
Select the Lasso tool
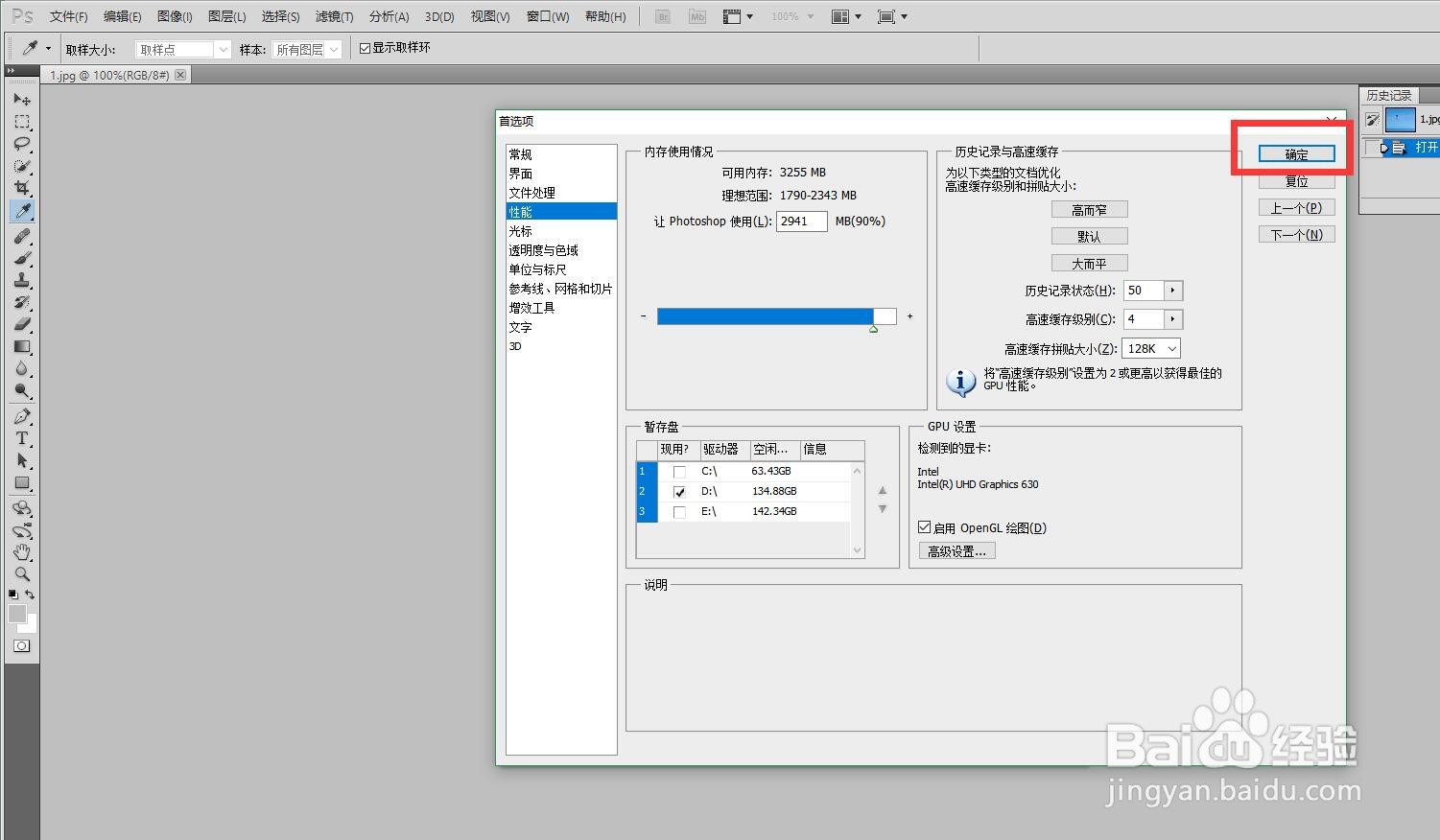click(x=22, y=144)
